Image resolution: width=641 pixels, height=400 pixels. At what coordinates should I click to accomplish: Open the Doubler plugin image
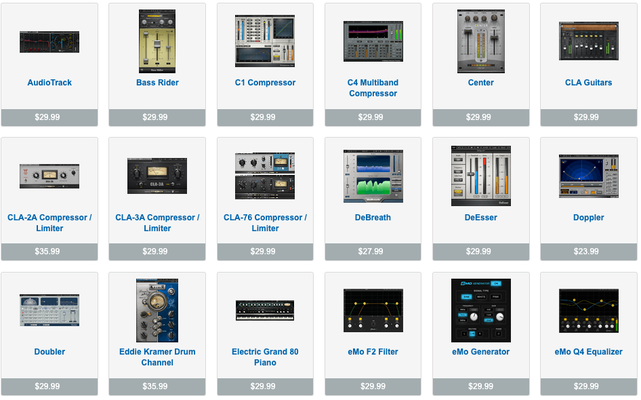[x=49, y=310]
